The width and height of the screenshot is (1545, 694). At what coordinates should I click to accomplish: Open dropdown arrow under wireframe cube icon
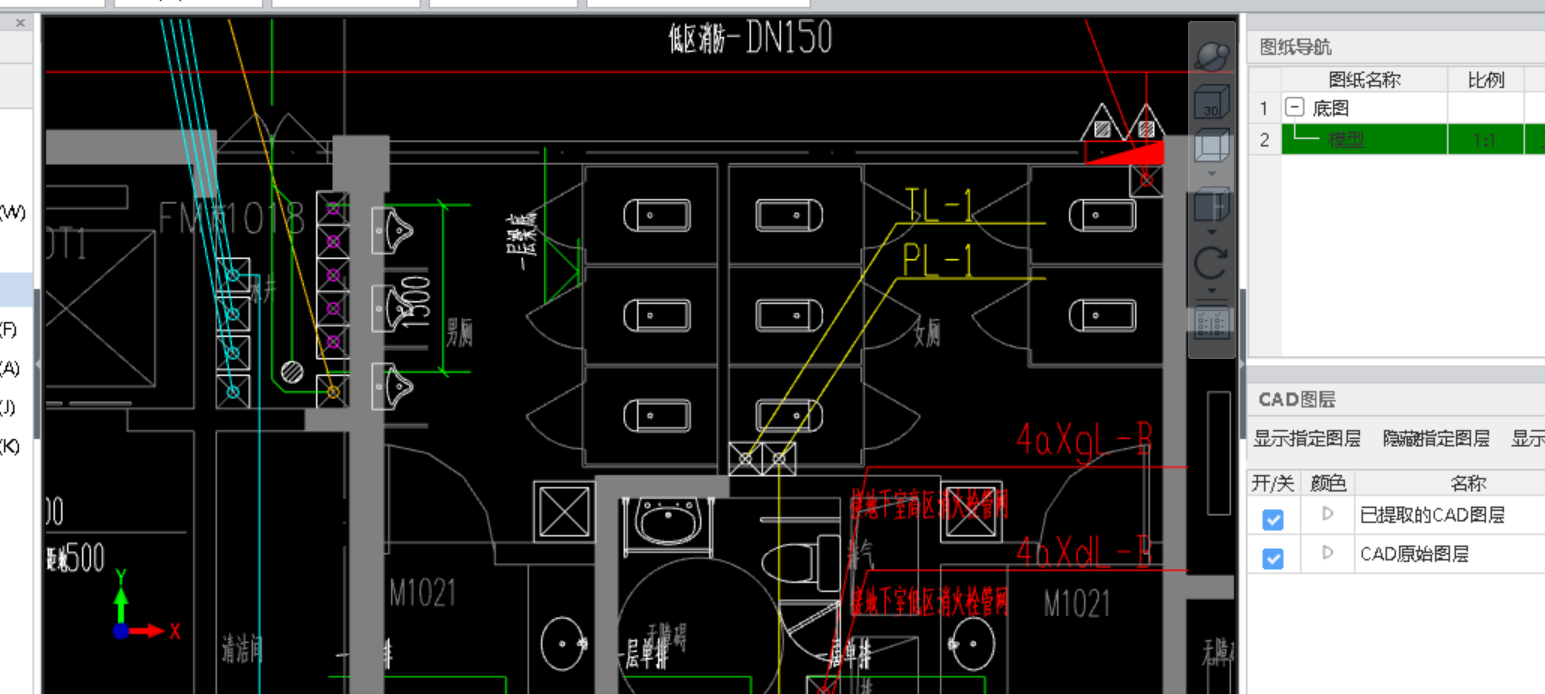coord(1212,174)
